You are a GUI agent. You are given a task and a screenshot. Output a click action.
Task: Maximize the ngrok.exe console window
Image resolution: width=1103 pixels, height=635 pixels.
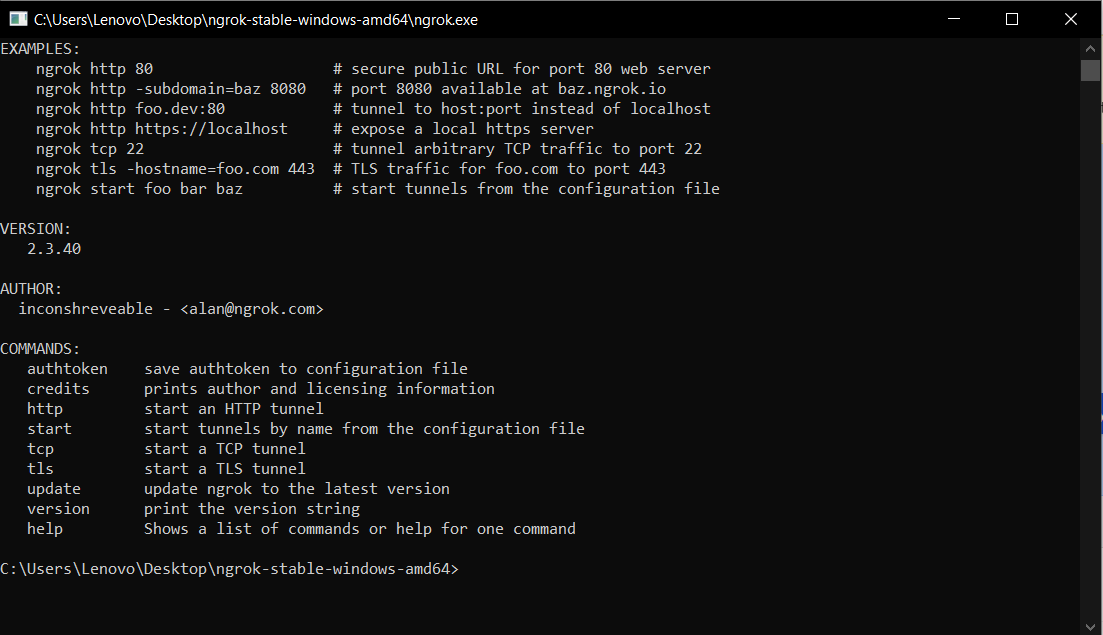(x=1011, y=19)
